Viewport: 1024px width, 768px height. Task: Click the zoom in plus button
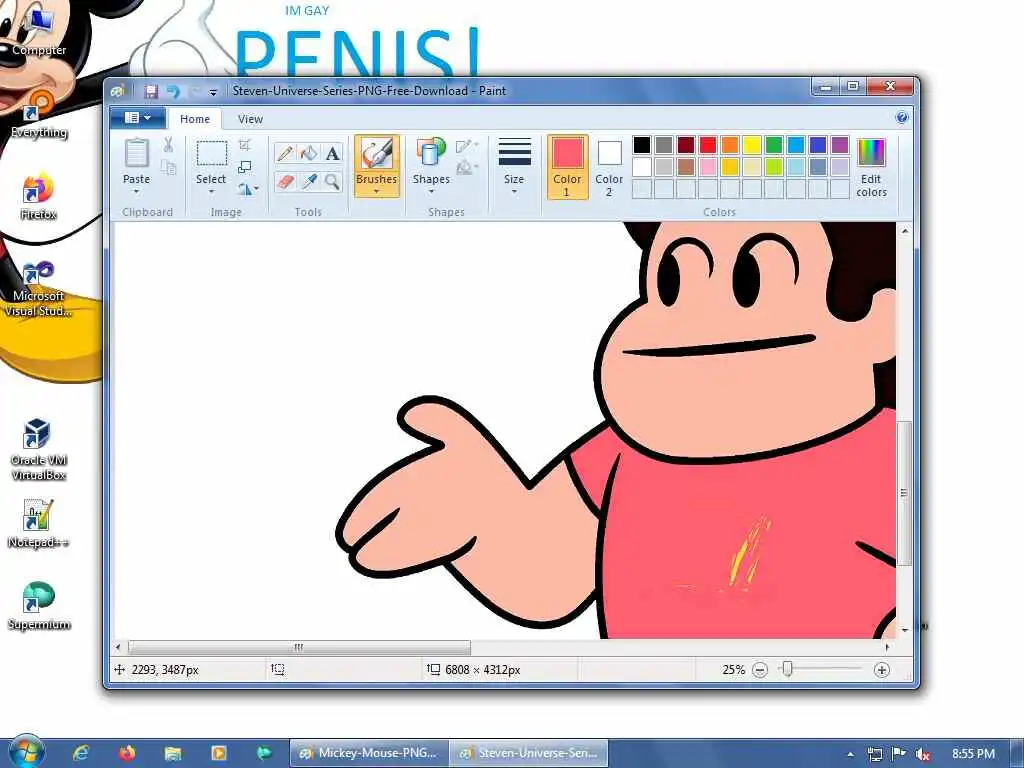(x=881, y=670)
